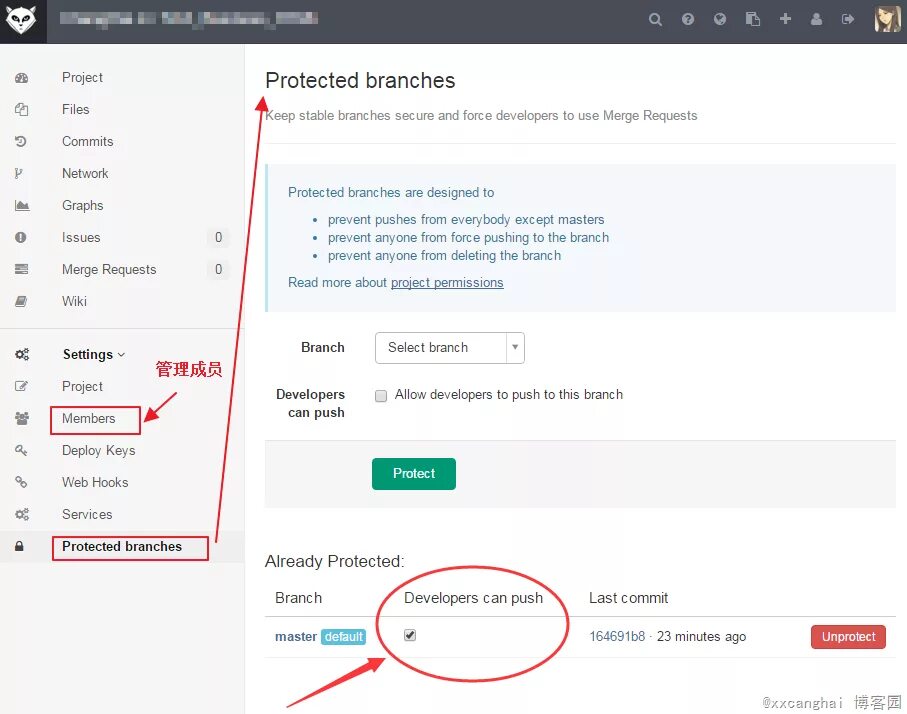Click the snippets pages icon in top bar
Image resolution: width=907 pixels, height=714 pixels.
click(x=752, y=19)
